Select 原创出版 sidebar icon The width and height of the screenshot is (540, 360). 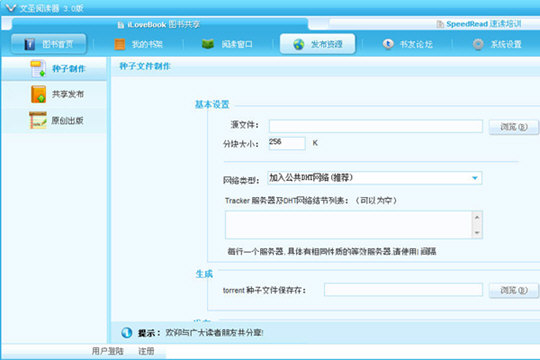pyautogui.click(x=38, y=120)
